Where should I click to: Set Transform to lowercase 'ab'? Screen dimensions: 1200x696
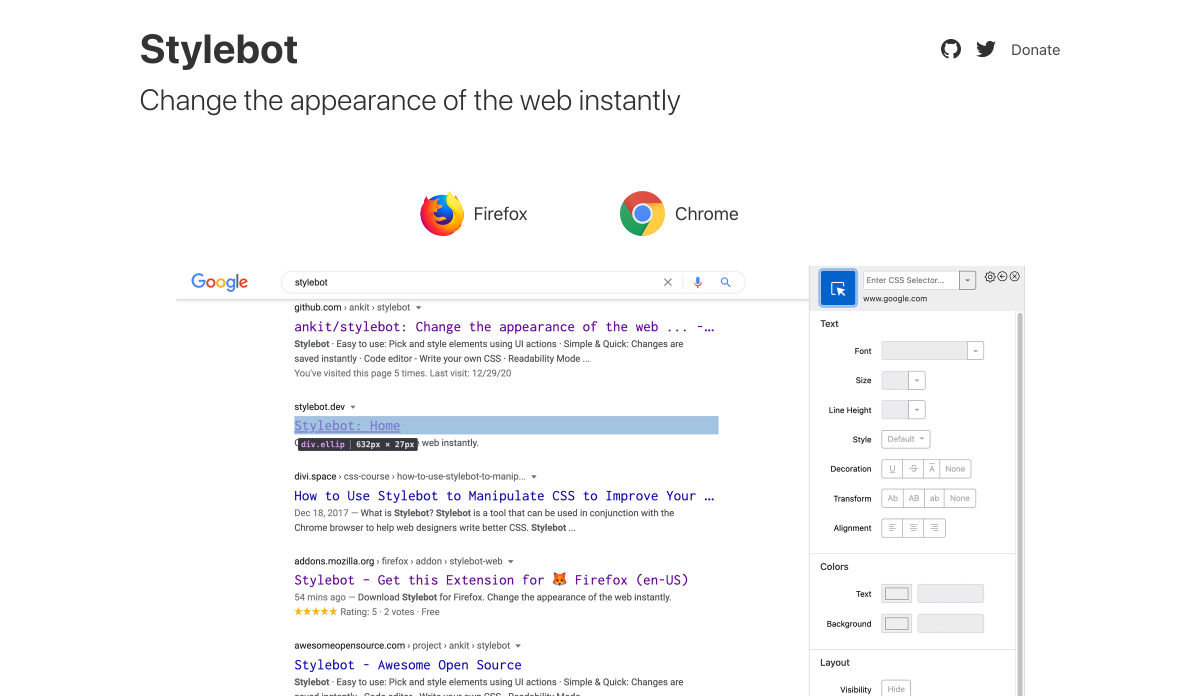(x=935, y=498)
